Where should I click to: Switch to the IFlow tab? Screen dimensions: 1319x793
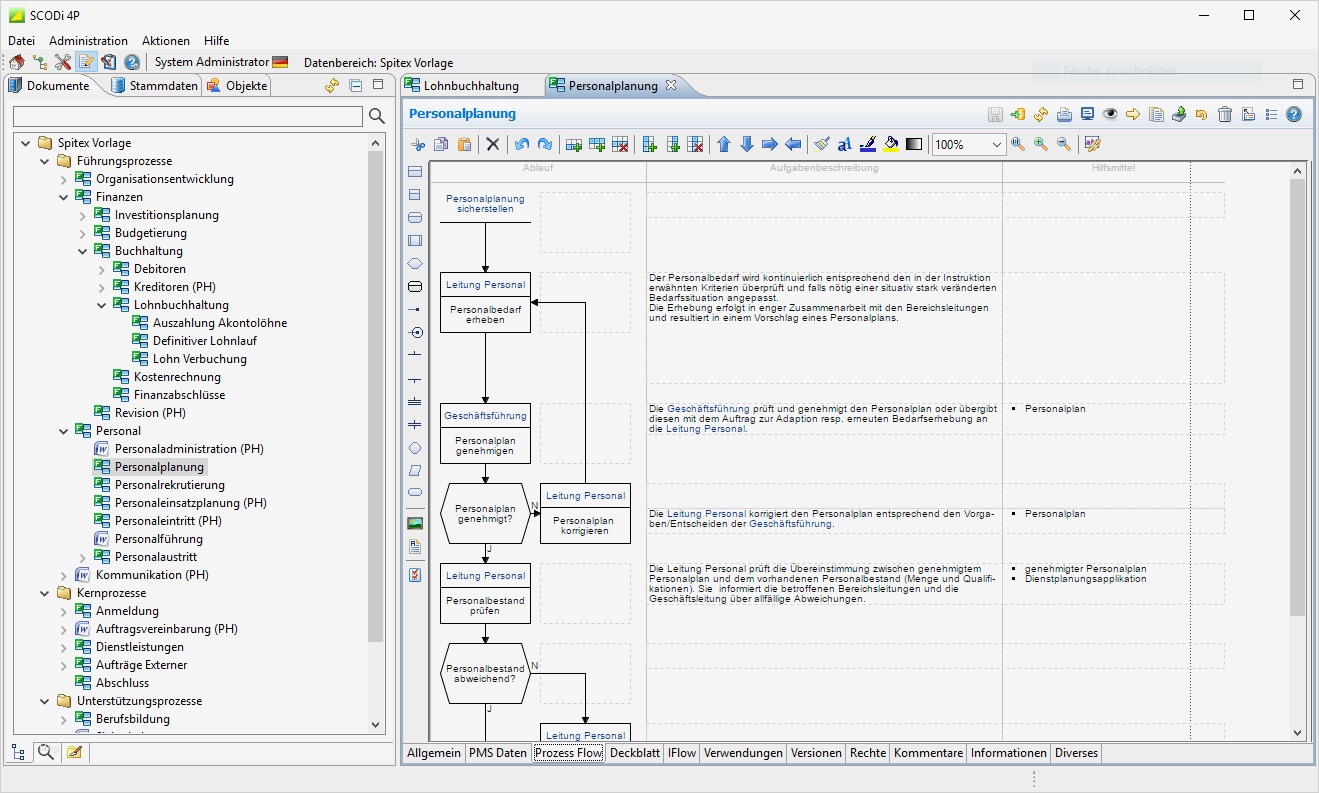click(x=682, y=753)
